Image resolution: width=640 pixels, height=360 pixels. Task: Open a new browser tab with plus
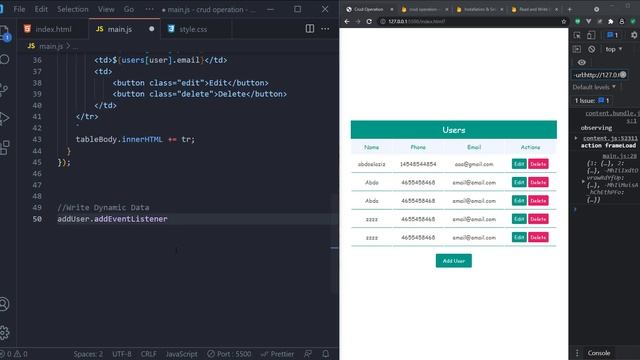(x=570, y=9)
